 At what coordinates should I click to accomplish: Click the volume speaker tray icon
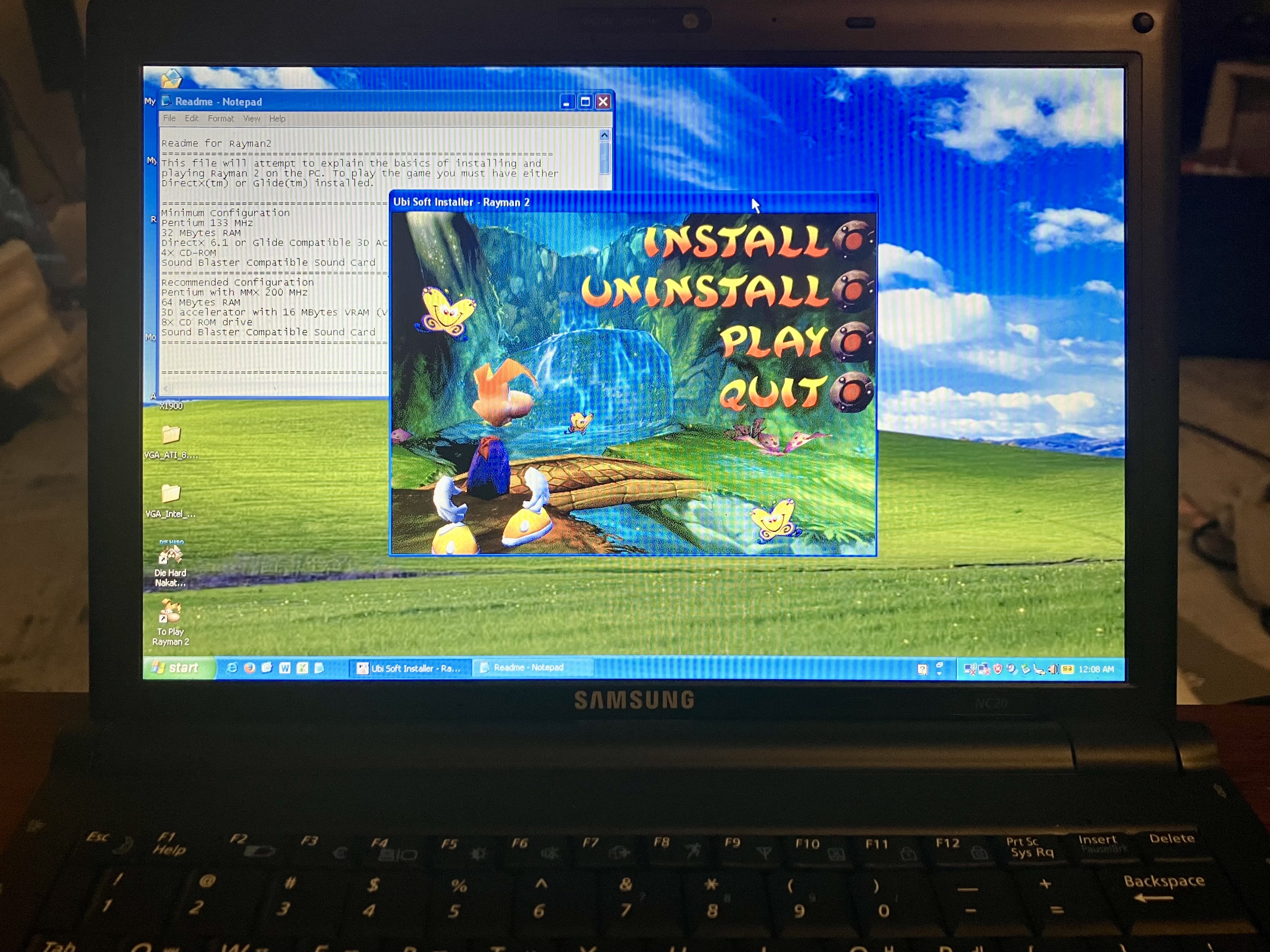[1053, 669]
